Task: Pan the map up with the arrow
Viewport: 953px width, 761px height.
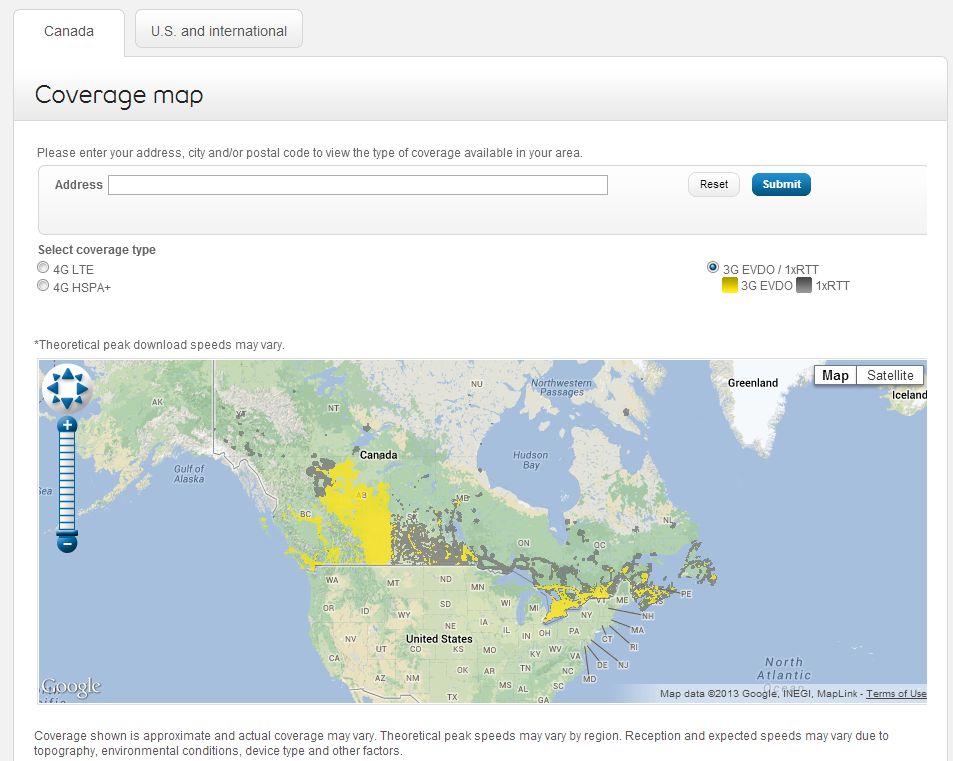Action: pyautogui.click(x=68, y=374)
